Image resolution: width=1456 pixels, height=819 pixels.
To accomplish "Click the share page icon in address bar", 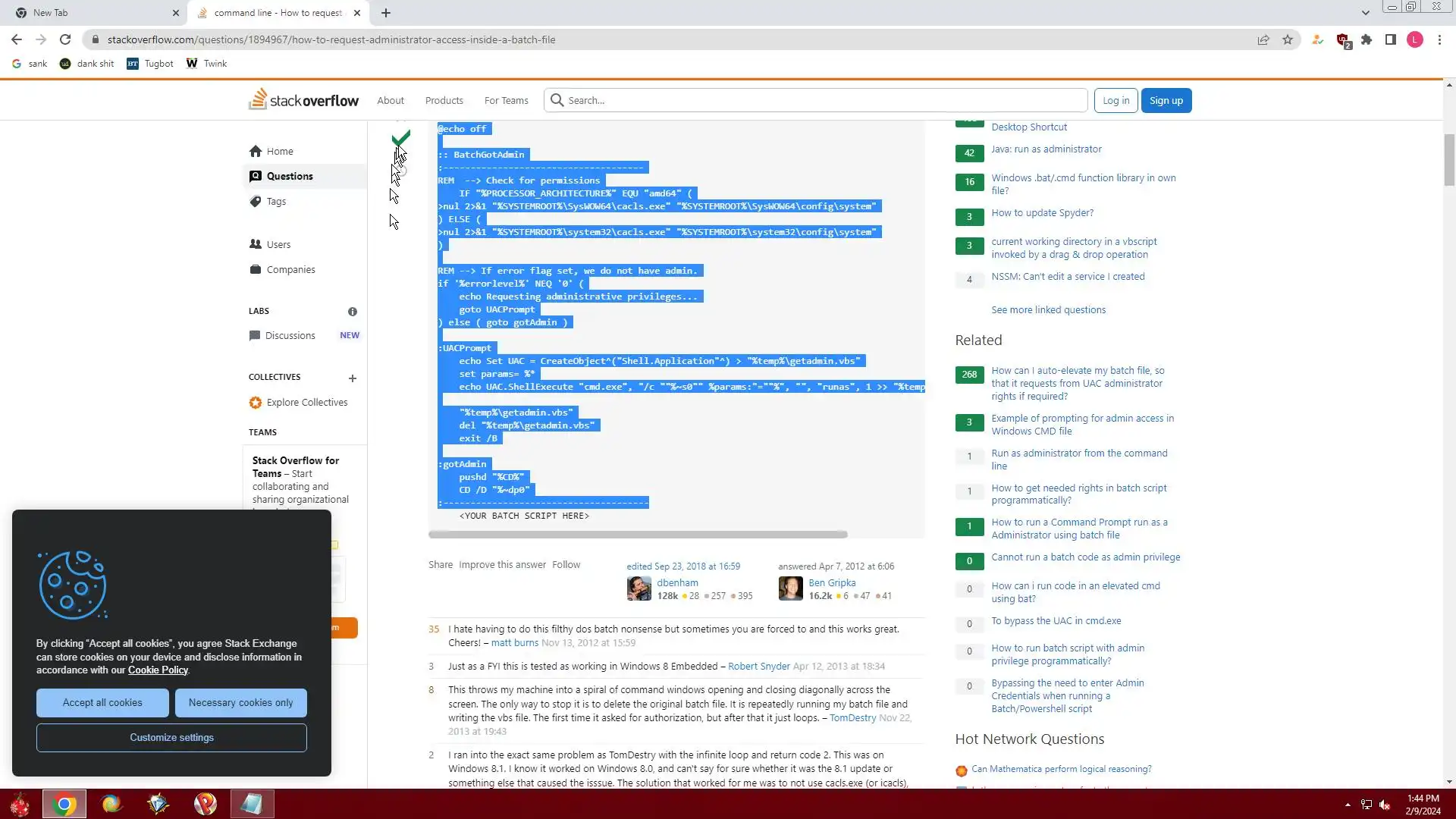I will coord(1263,39).
